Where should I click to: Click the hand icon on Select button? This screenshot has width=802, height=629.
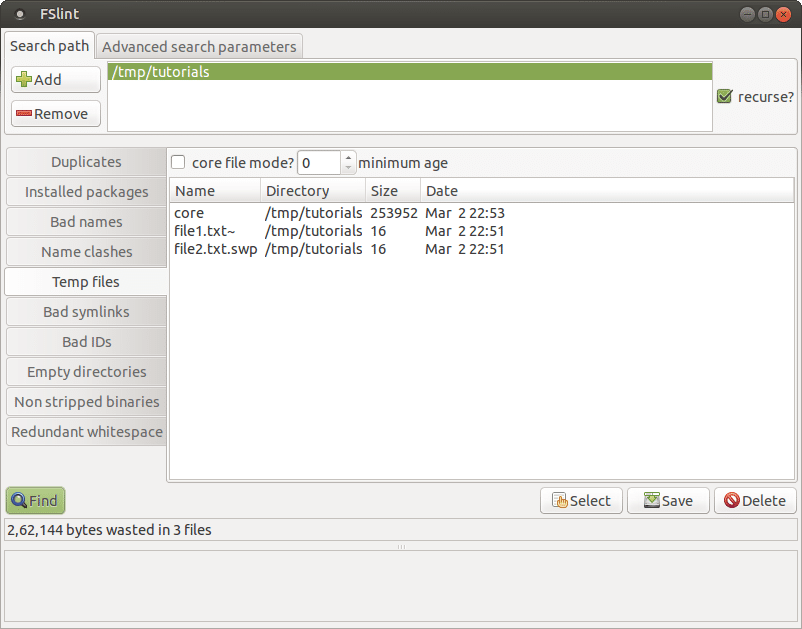(560, 501)
